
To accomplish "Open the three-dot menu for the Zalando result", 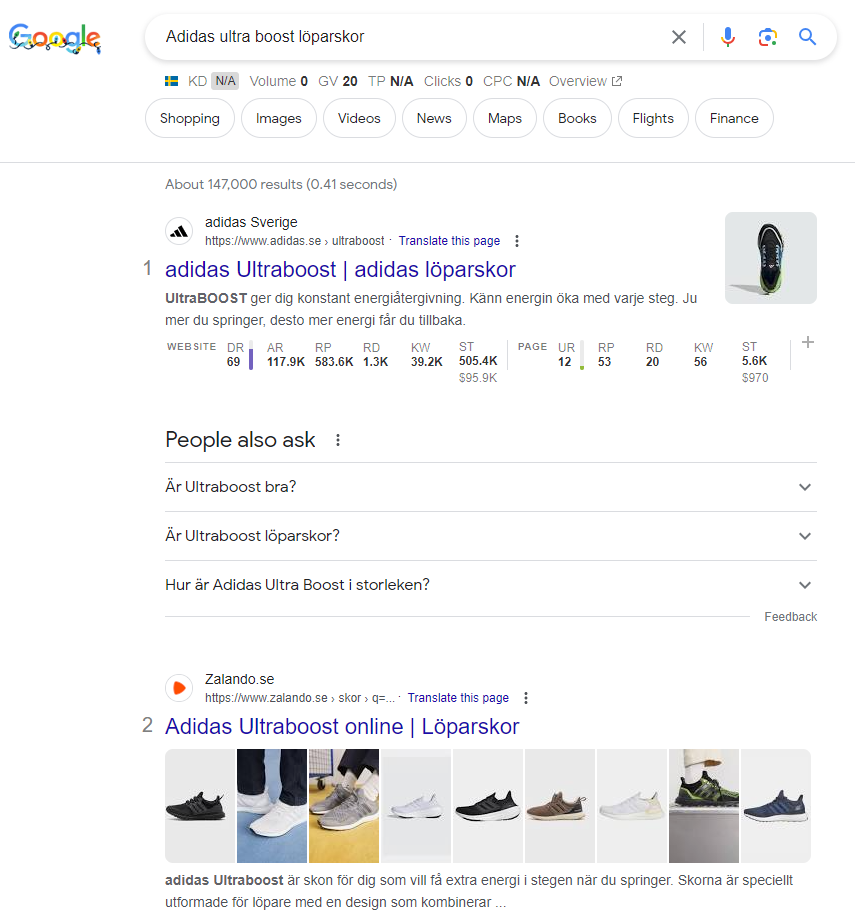I will [526, 698].
